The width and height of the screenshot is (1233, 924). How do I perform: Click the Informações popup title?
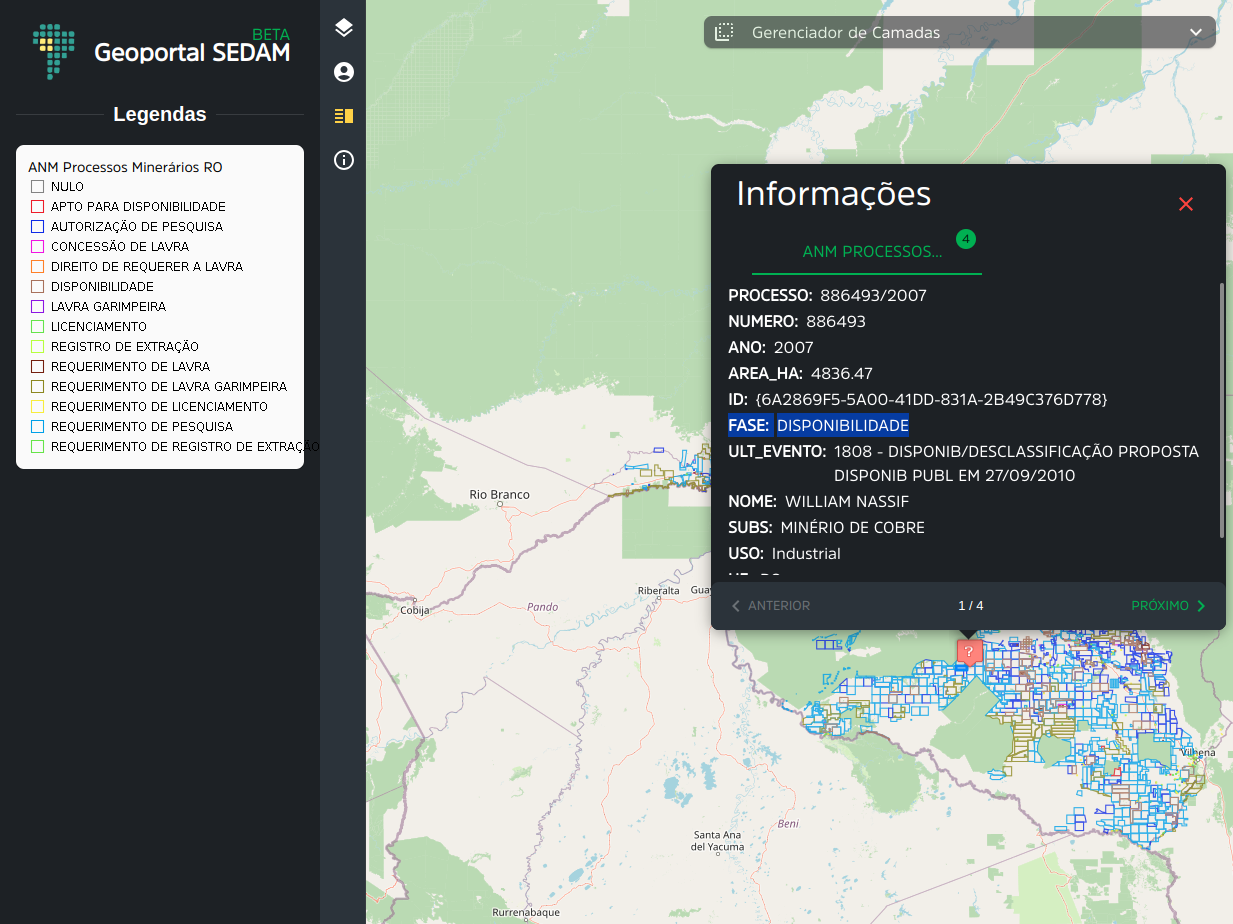[834, 194]
